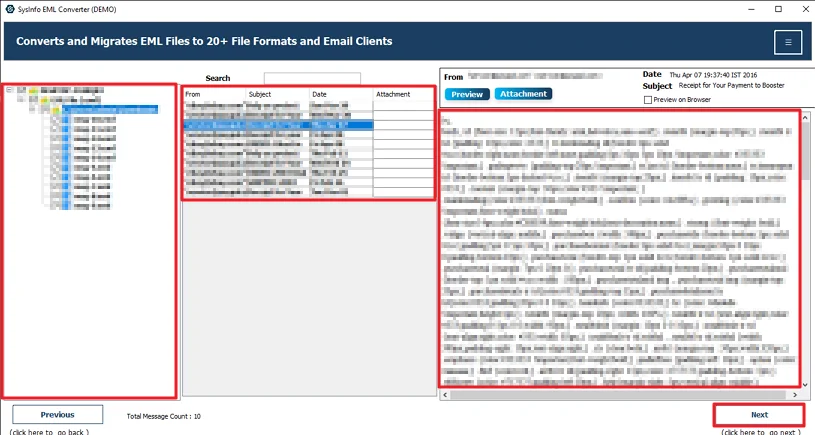Click the root folder icon in the tree

pos(31,90)
